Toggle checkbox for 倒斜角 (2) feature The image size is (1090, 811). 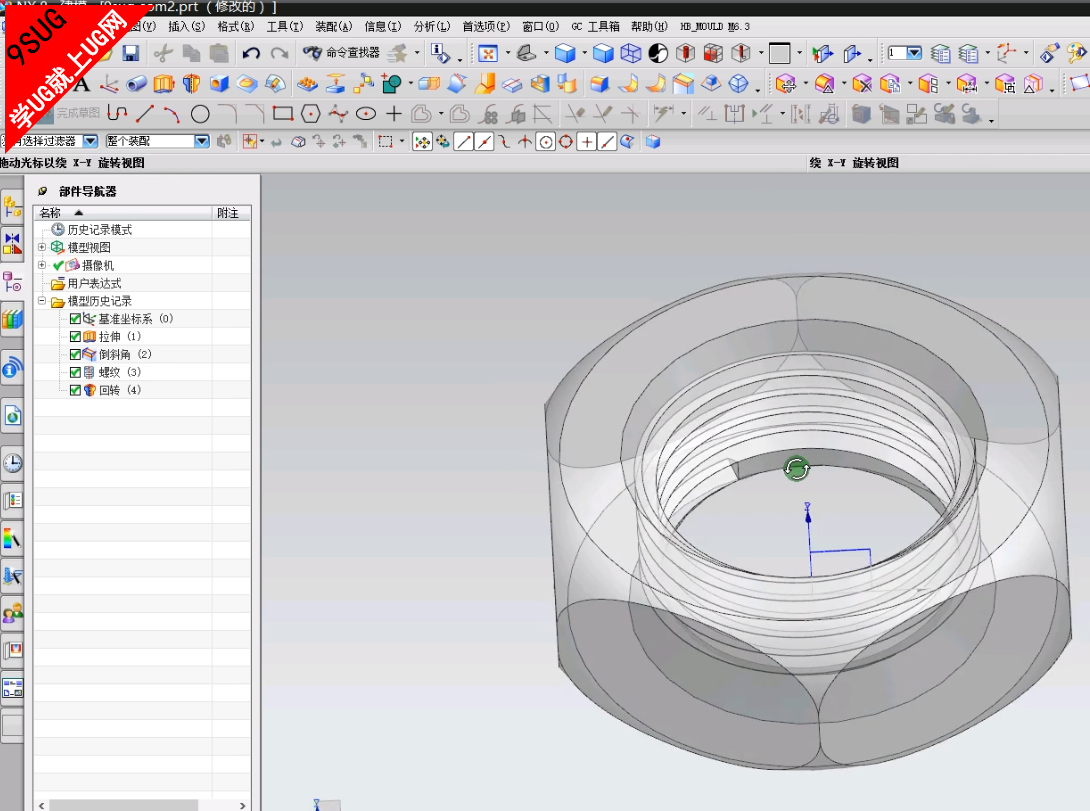pyautogui.click(x=75, y=354)
